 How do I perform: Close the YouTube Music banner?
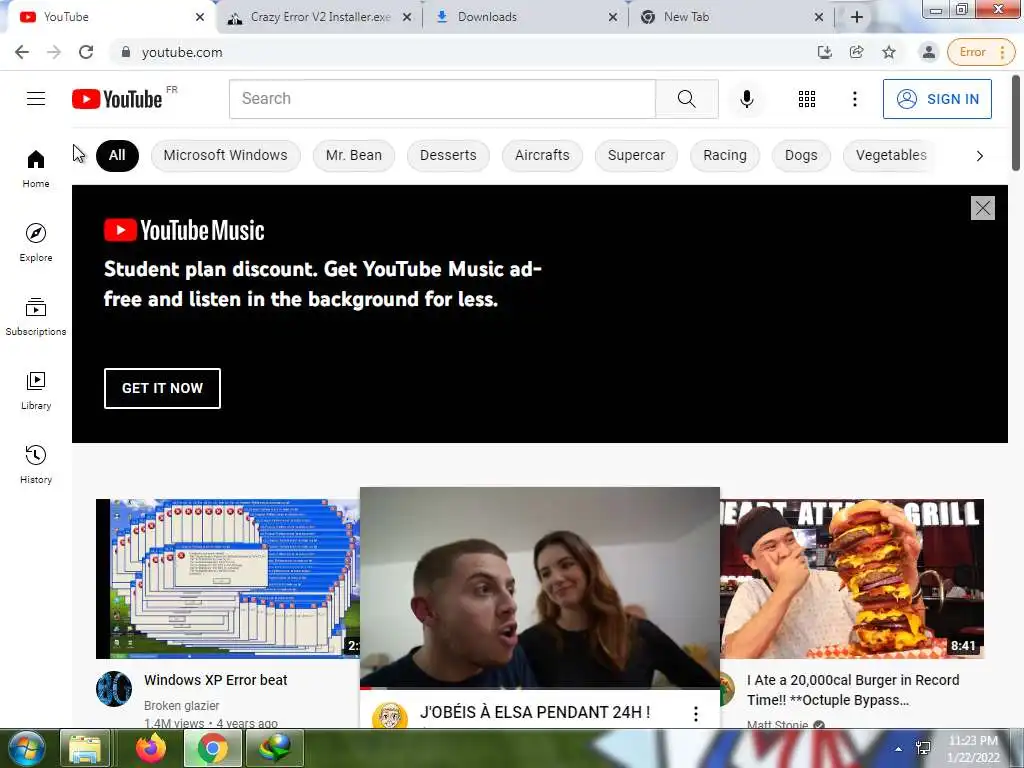(982, 208)
